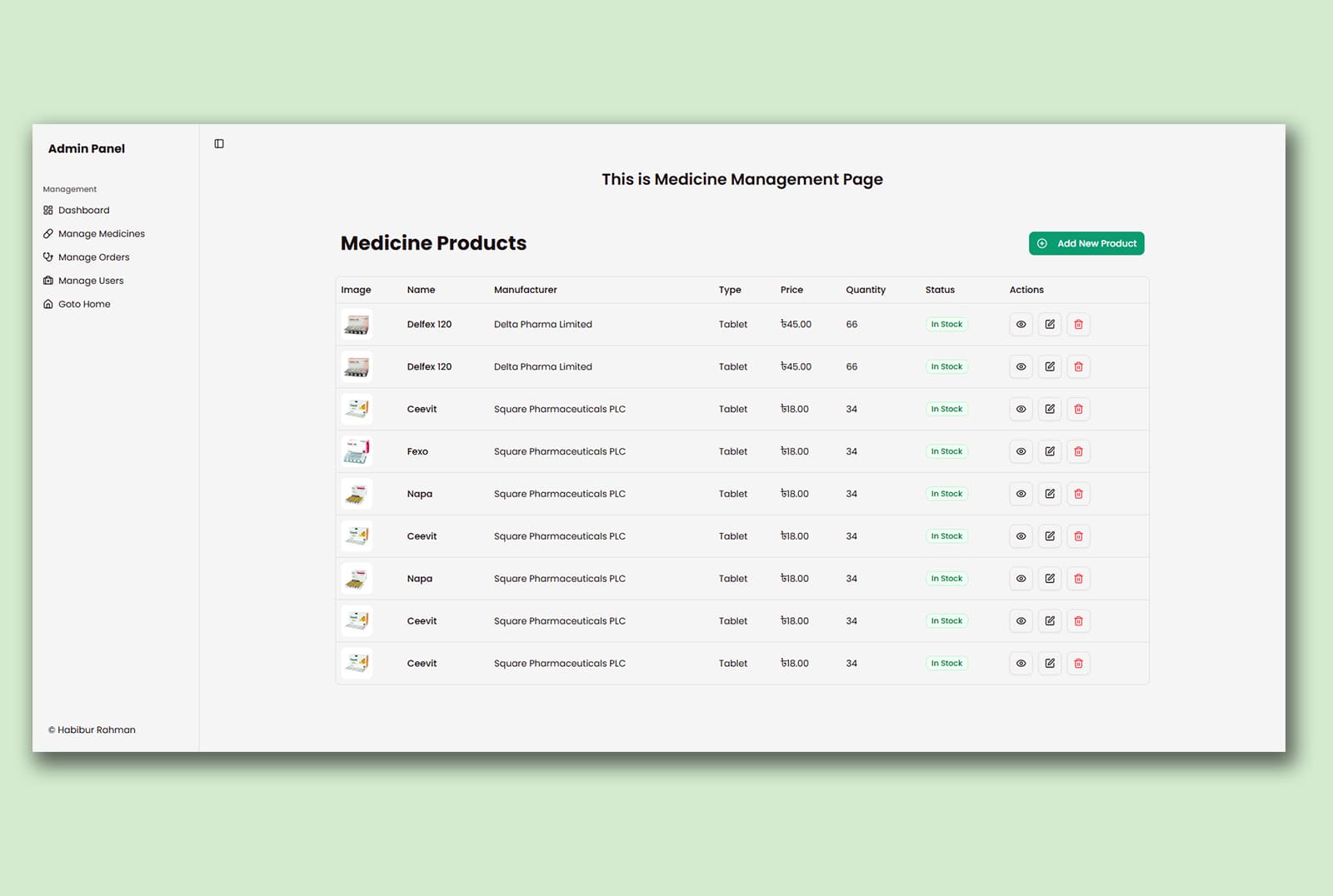Open the Fexo product thumbnail image
This screenshot has width=1333, height=896.
point(357,451)
